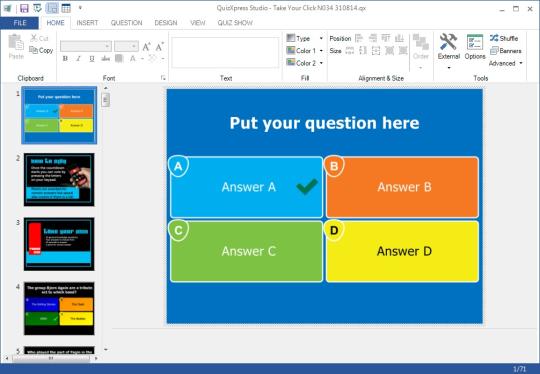Click the fourth Position align-bottom icon

point(399,38)
